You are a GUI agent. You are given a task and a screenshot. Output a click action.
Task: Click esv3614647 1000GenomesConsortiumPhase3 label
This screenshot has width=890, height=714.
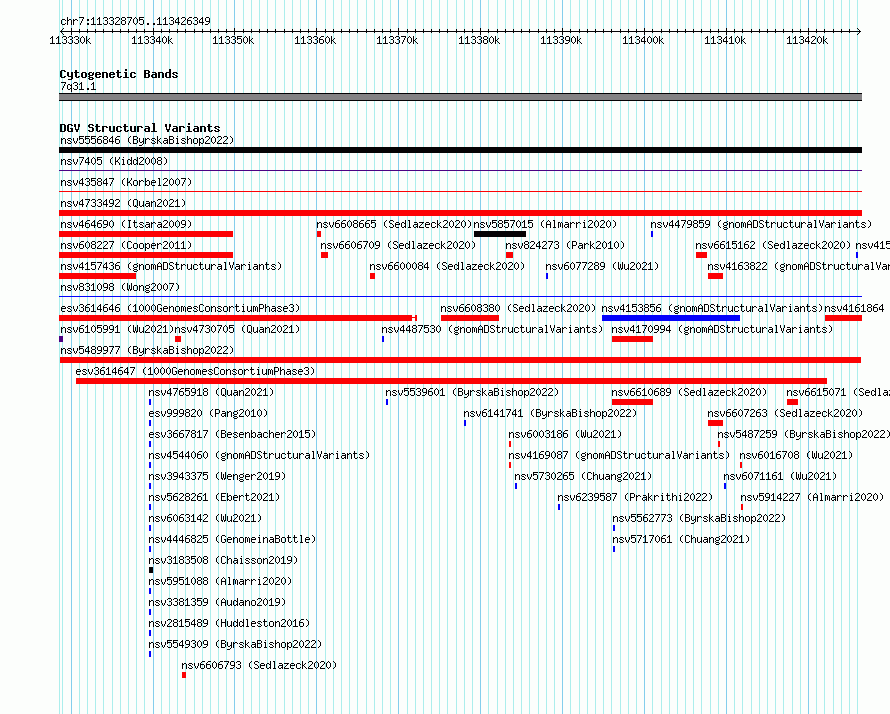195,371
